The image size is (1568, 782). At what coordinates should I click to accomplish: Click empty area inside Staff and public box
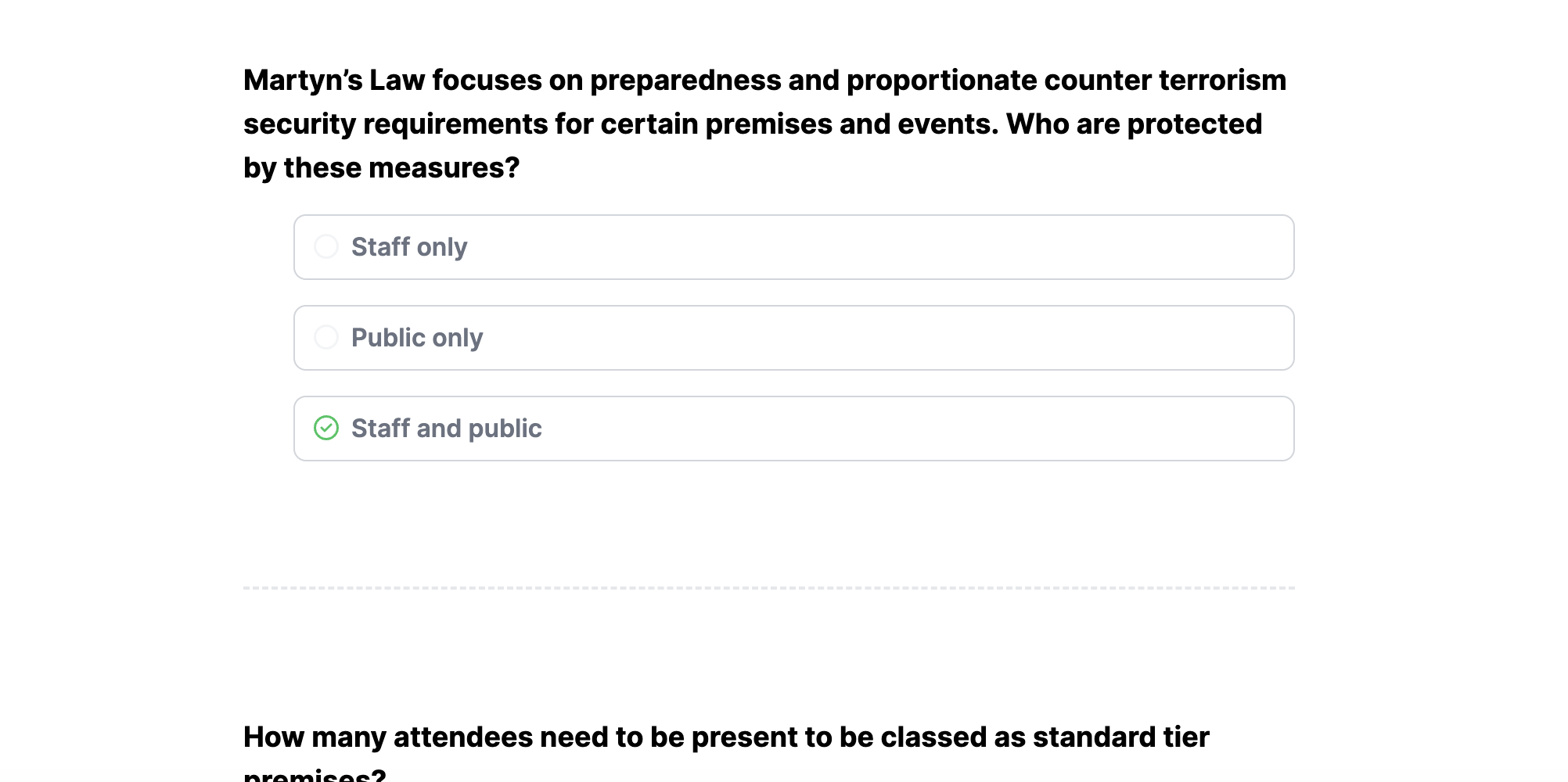coord(861,429)
